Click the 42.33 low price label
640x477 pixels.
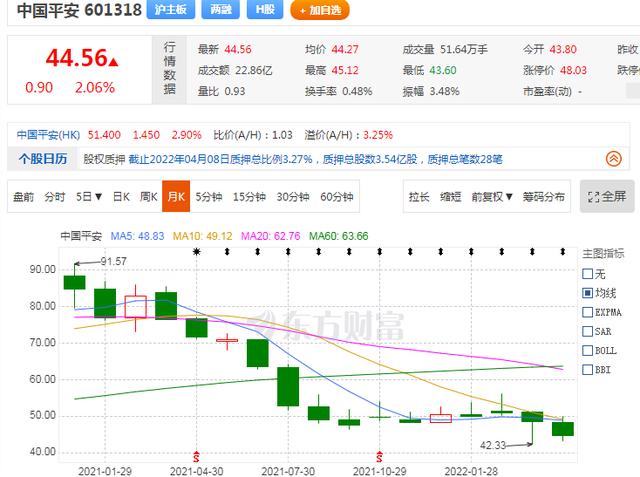[x=493, y=445]
